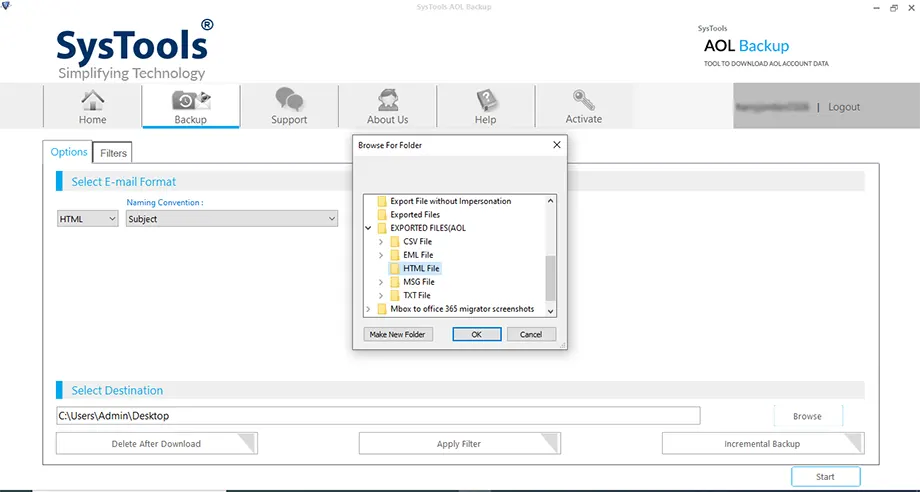Screen dimensions: 920x492
Task: Select the TXT File folder icon
Action: click(395, 296)
